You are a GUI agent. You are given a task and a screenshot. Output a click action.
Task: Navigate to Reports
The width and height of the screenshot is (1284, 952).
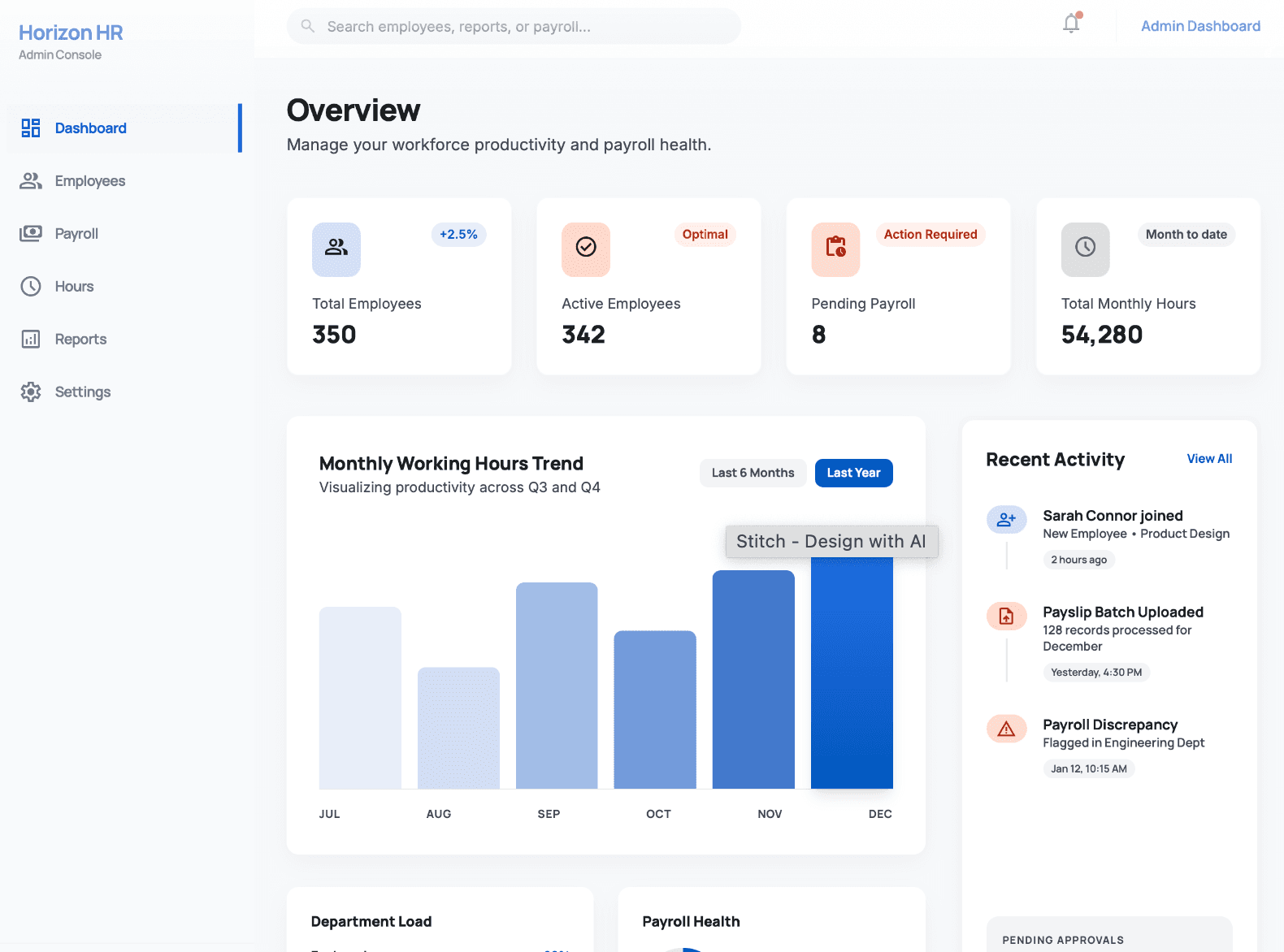click(124, 339)
